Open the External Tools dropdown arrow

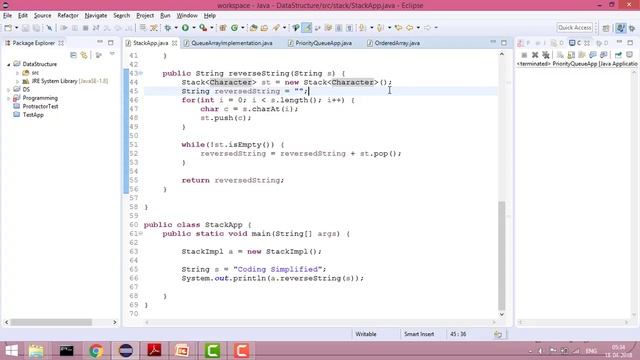tap(212, 28)
